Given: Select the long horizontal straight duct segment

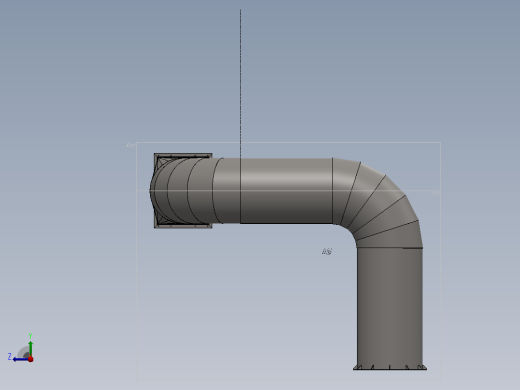Looking at the screenshot, I should pos(286,191).
